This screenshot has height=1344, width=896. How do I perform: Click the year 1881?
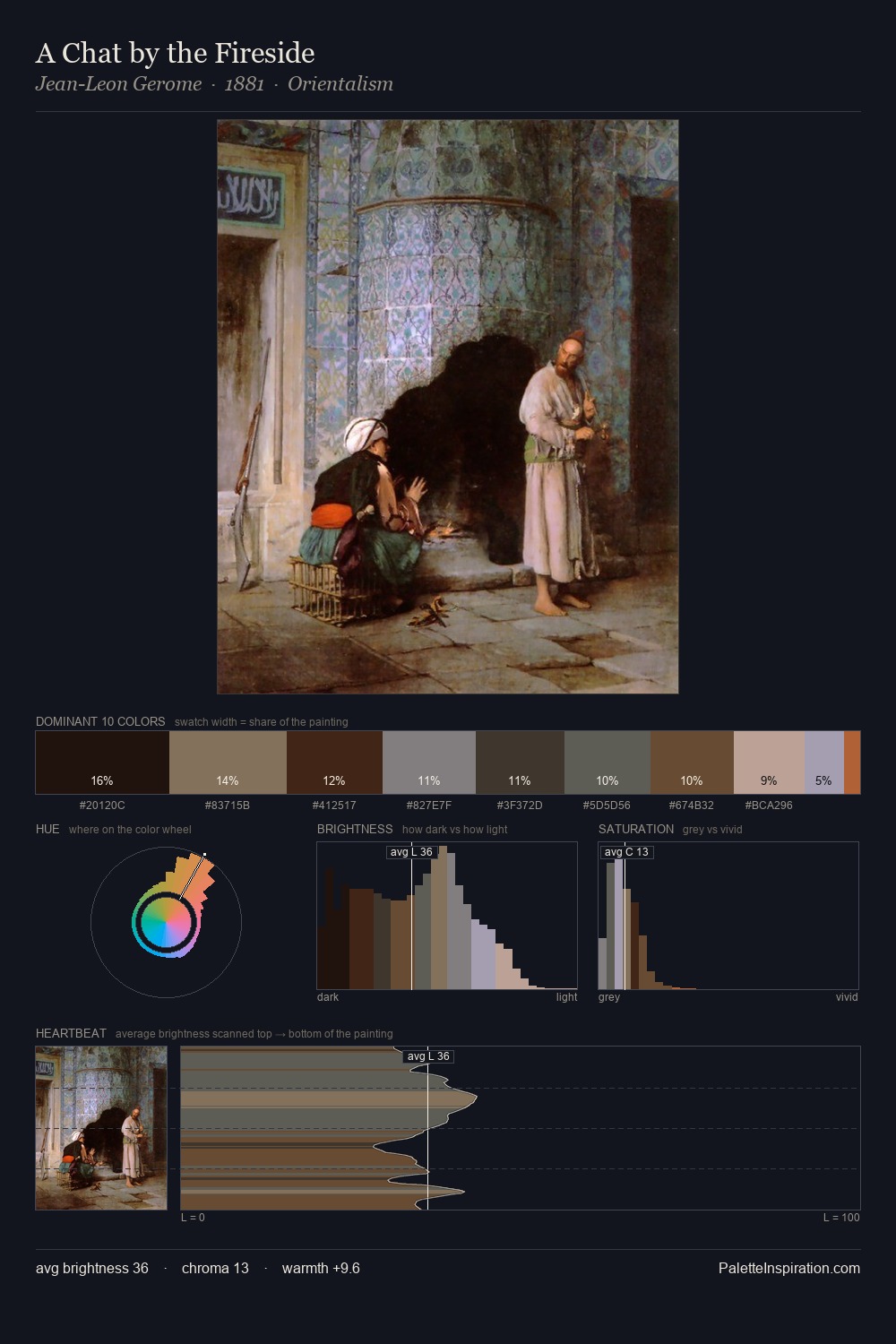click(245, 84)
